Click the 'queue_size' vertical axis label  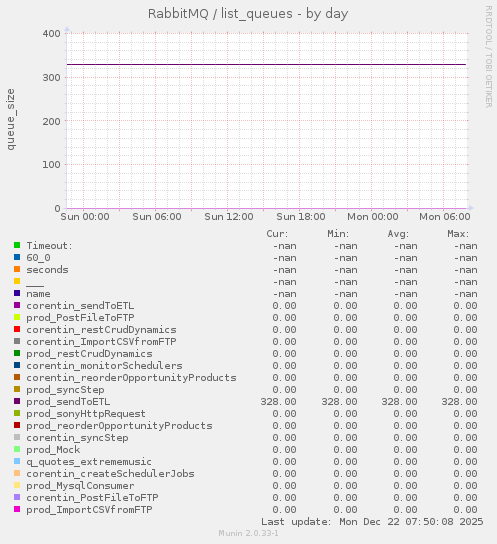coord(11,119)
